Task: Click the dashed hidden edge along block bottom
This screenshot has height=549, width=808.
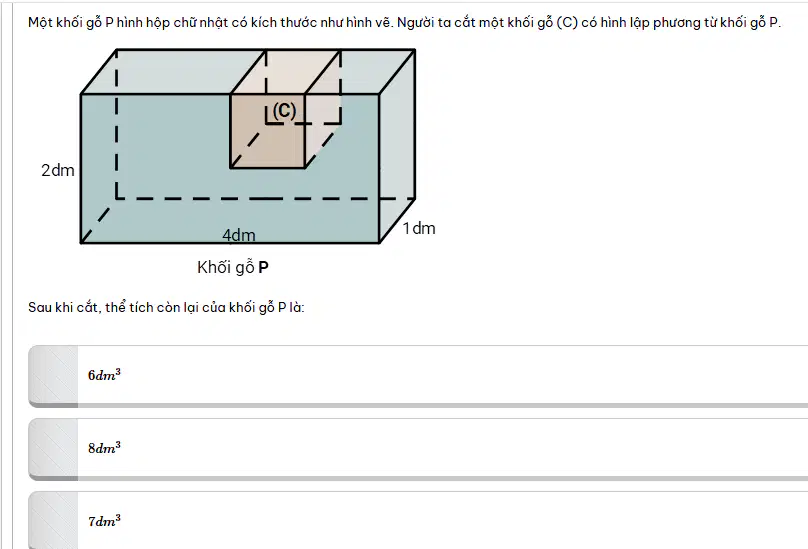Action: 266,198
